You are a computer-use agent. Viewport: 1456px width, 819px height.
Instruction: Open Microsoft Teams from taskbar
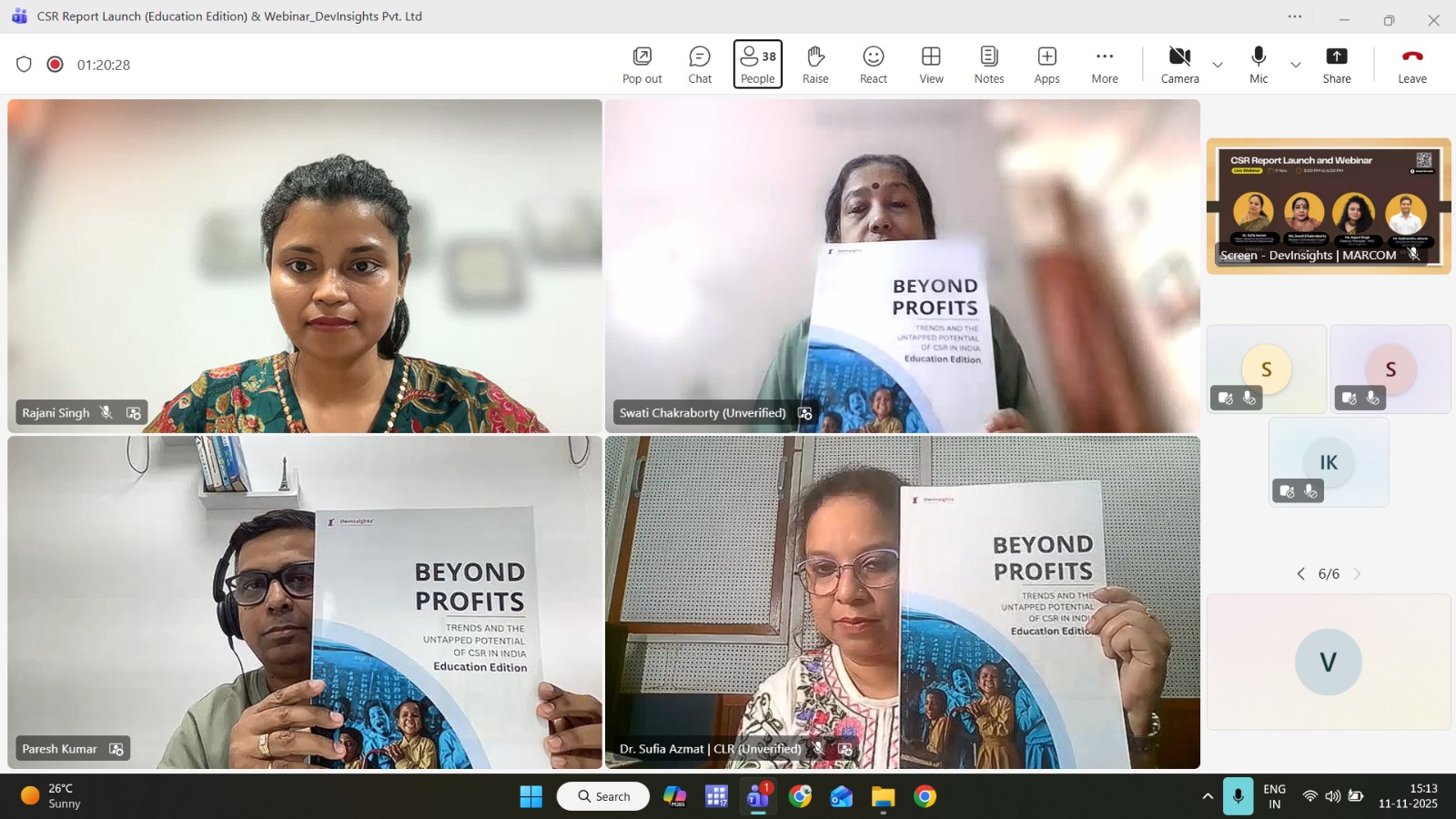[758, 796]
